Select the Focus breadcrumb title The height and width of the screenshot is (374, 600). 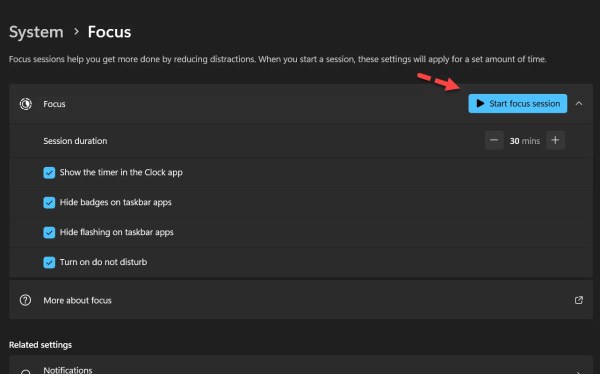point(109,32)
